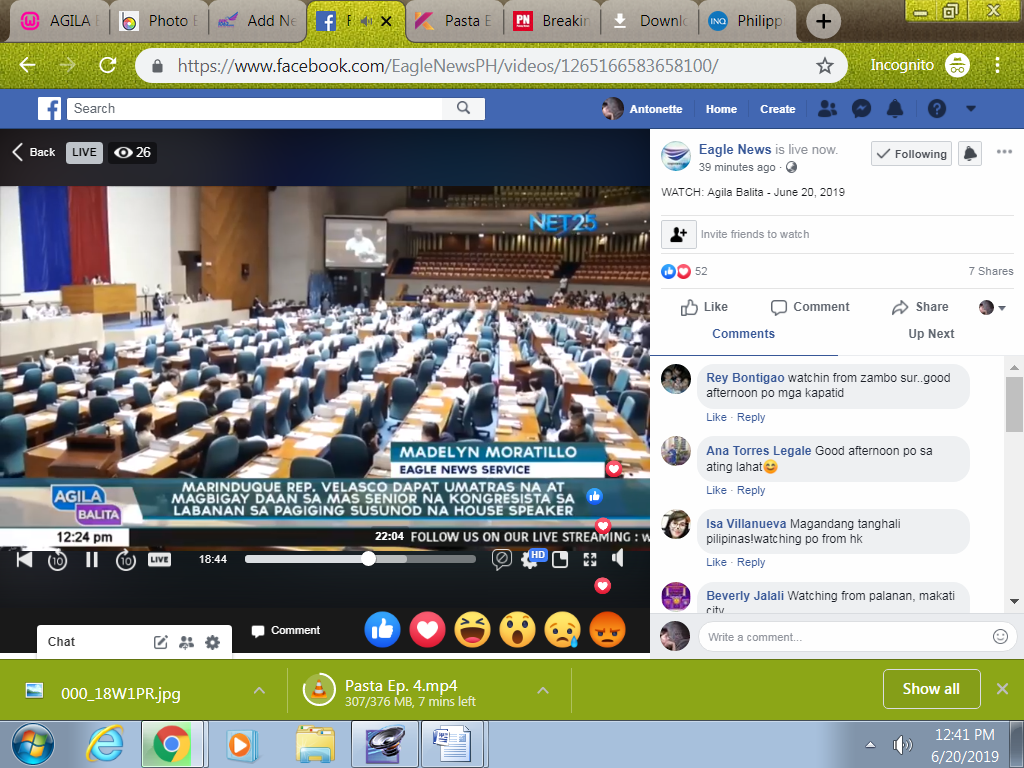Toggle live notifications bell beside Following
This screenshot has height=768, width=1024.
(x=969, y=154)
